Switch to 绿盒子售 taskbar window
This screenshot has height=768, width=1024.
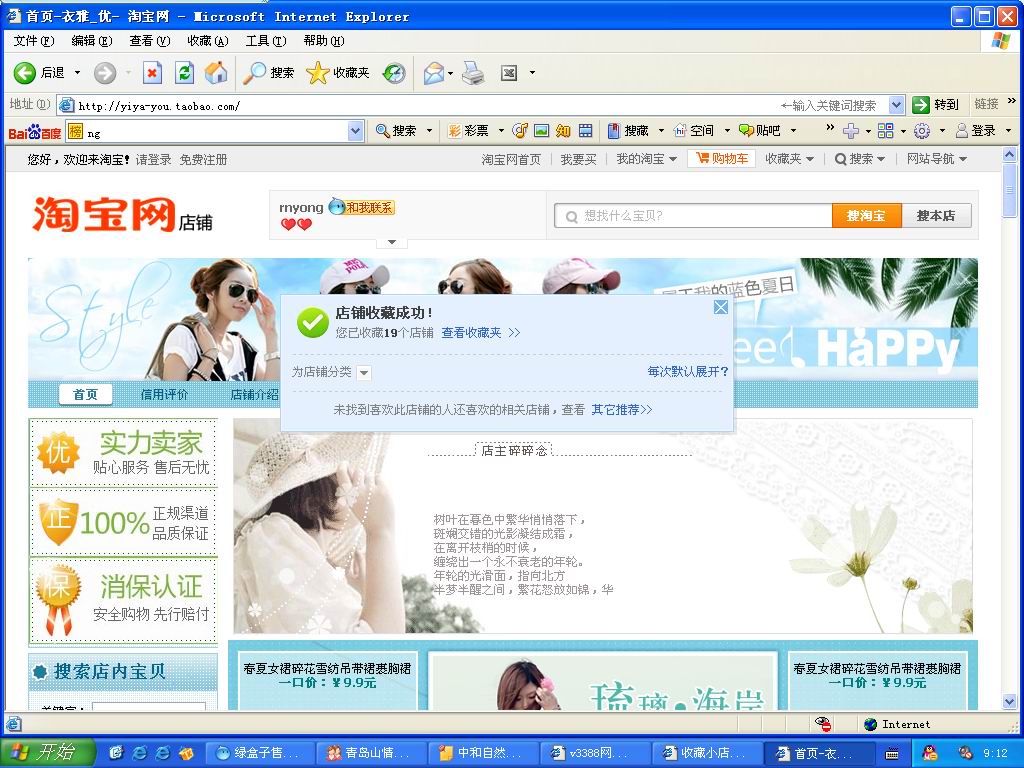(260, 753)
